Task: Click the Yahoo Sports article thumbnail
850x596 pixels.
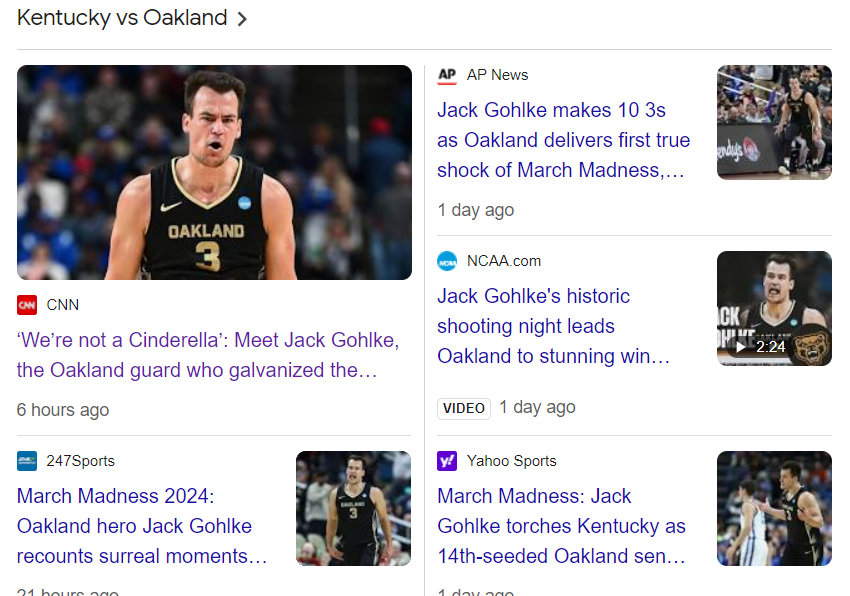Action: click(774, 508)
